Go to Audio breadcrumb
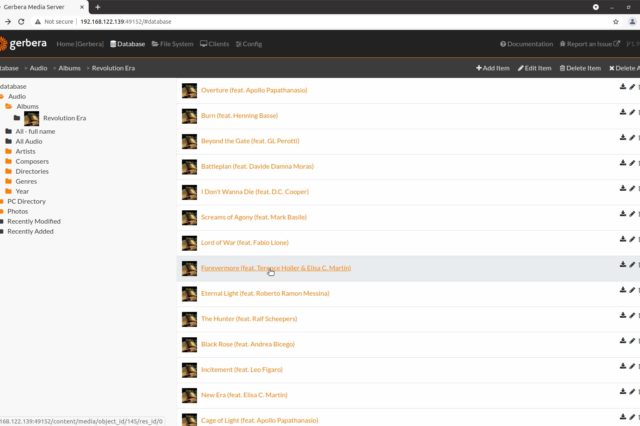 [38, 68]
